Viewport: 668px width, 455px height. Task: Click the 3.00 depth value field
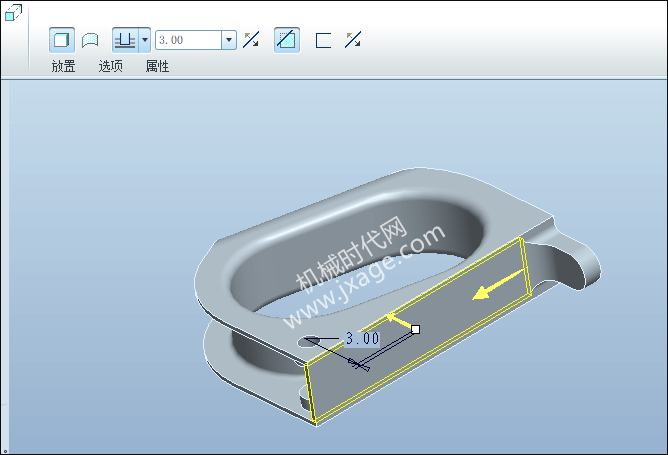[188, 40]
